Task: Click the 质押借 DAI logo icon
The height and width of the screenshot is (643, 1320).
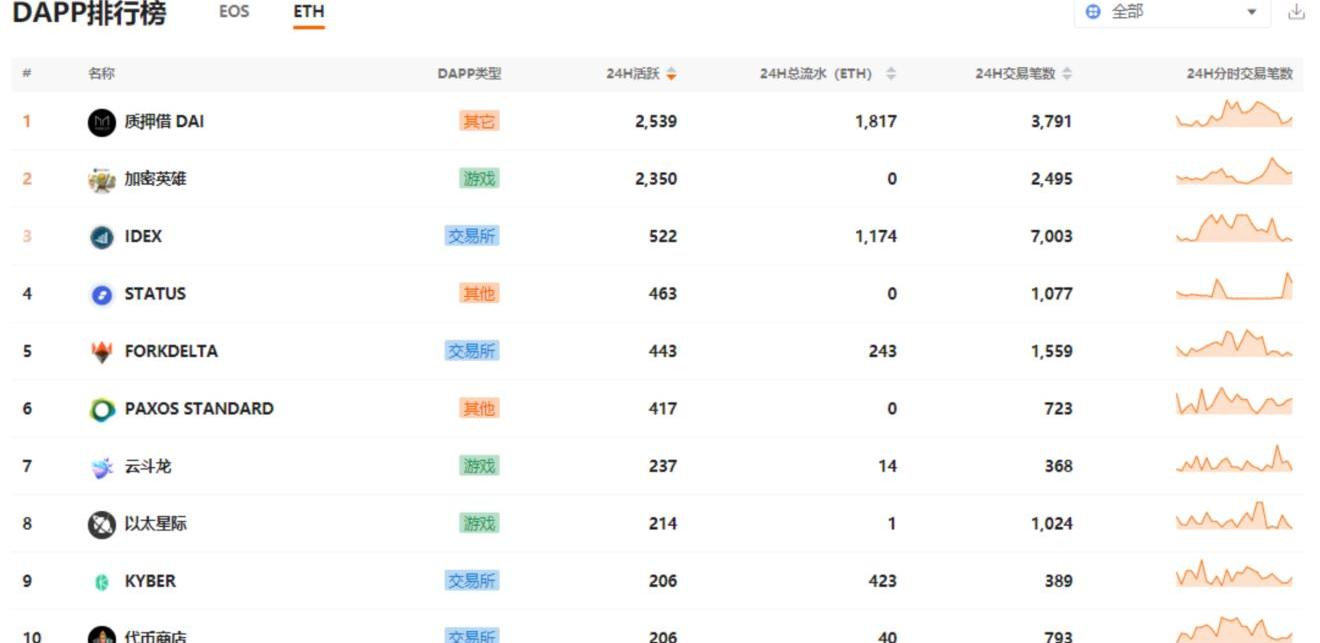Action: click(x=102, y=122)
